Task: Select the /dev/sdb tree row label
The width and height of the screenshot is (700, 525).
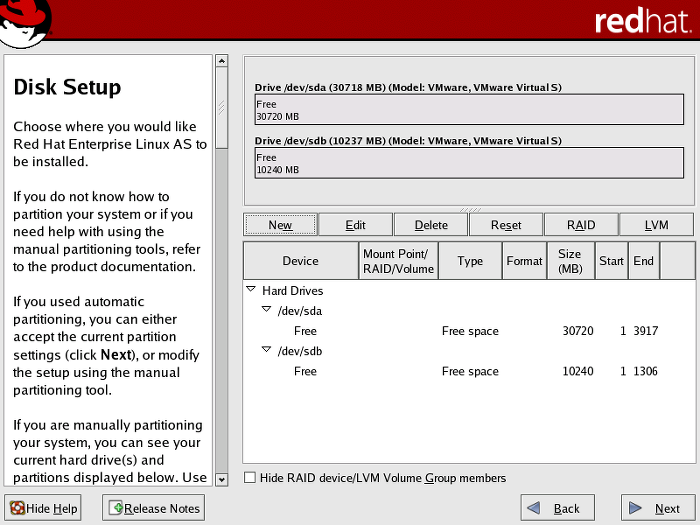Action: point(300,351)
